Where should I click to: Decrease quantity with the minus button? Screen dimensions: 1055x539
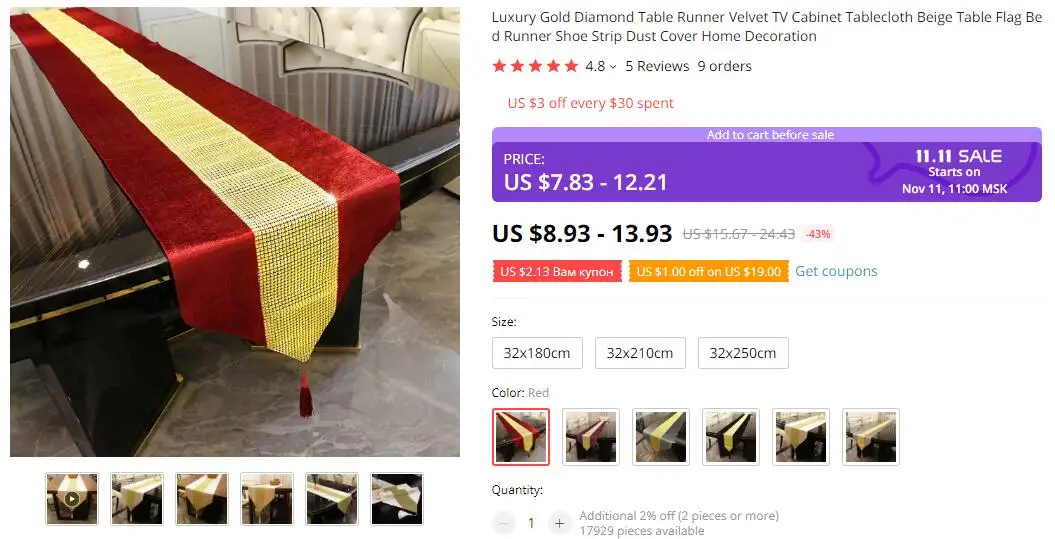click(503, 523)
